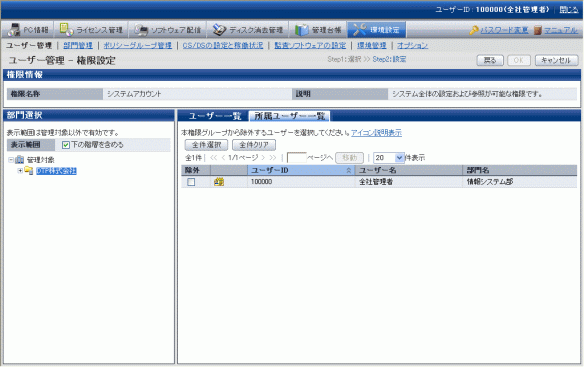Open the パスワード変更 link
The width and height of the screenshot is (584, 367).
click(x=504, y=30)
